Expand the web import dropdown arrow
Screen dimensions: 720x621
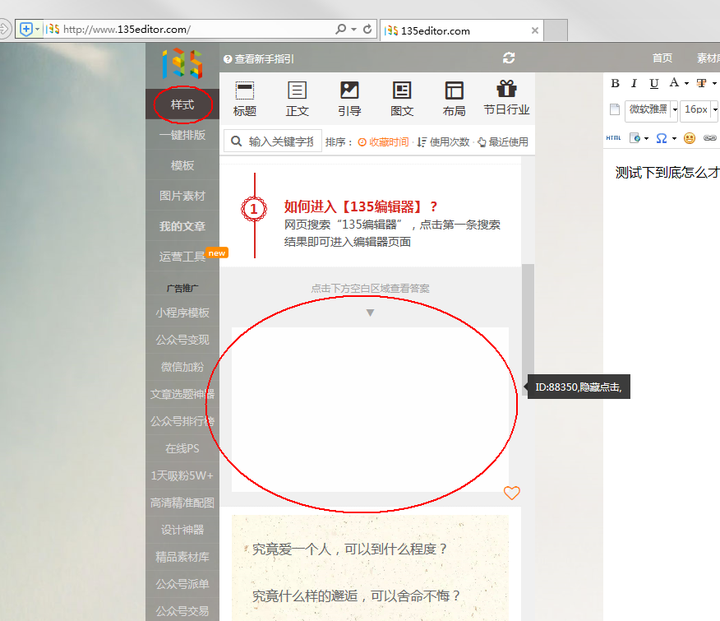click(646, 138)
